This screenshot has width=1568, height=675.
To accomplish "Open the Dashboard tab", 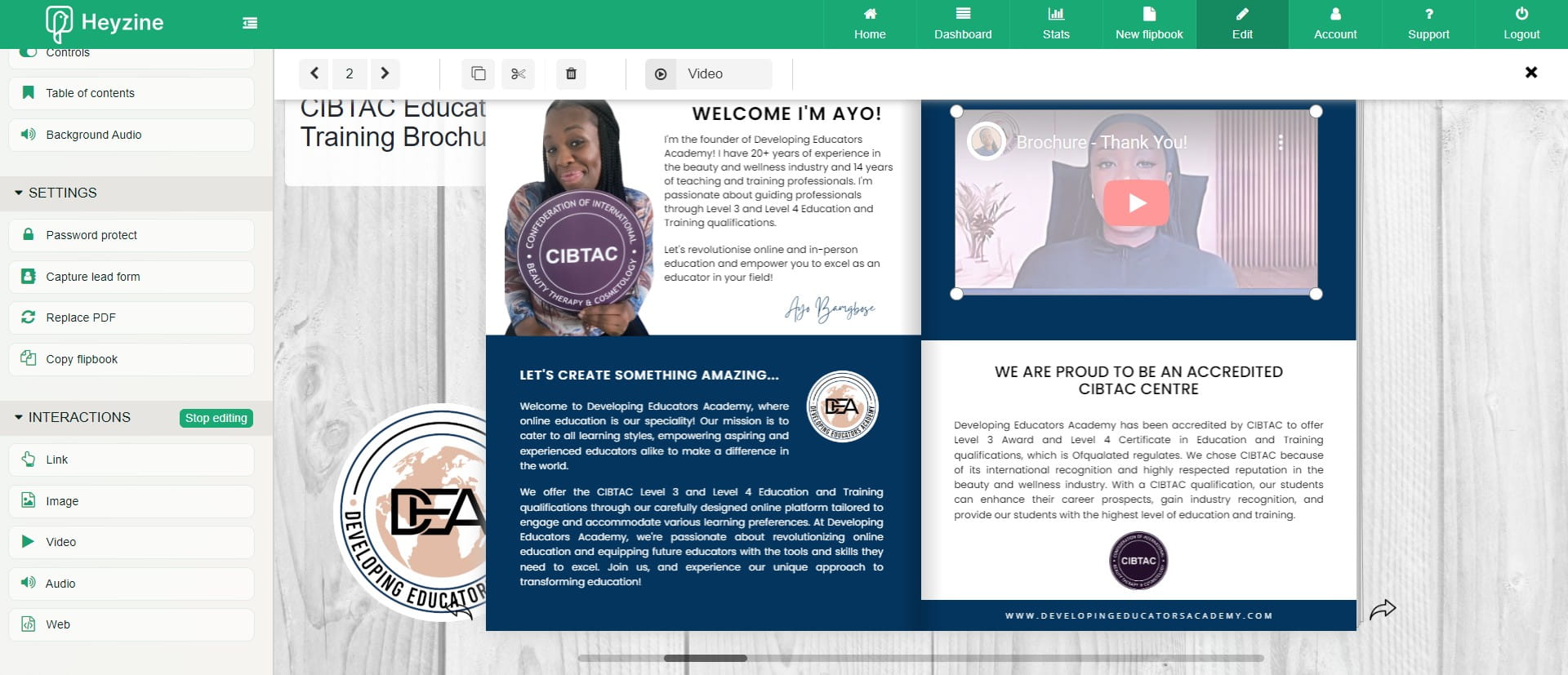I will pos(963,24).
